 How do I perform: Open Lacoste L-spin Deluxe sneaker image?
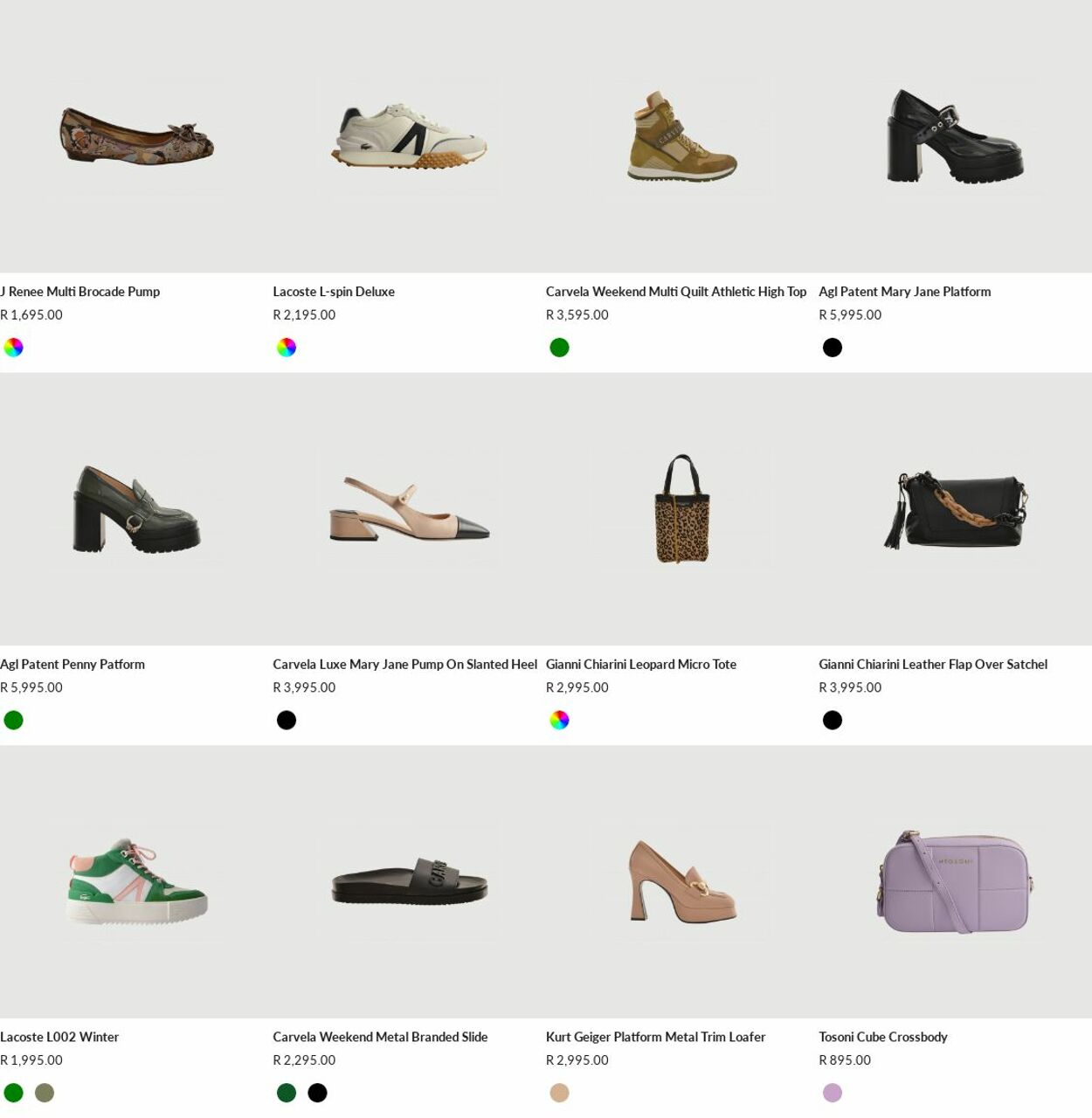(x=409, y=136)
